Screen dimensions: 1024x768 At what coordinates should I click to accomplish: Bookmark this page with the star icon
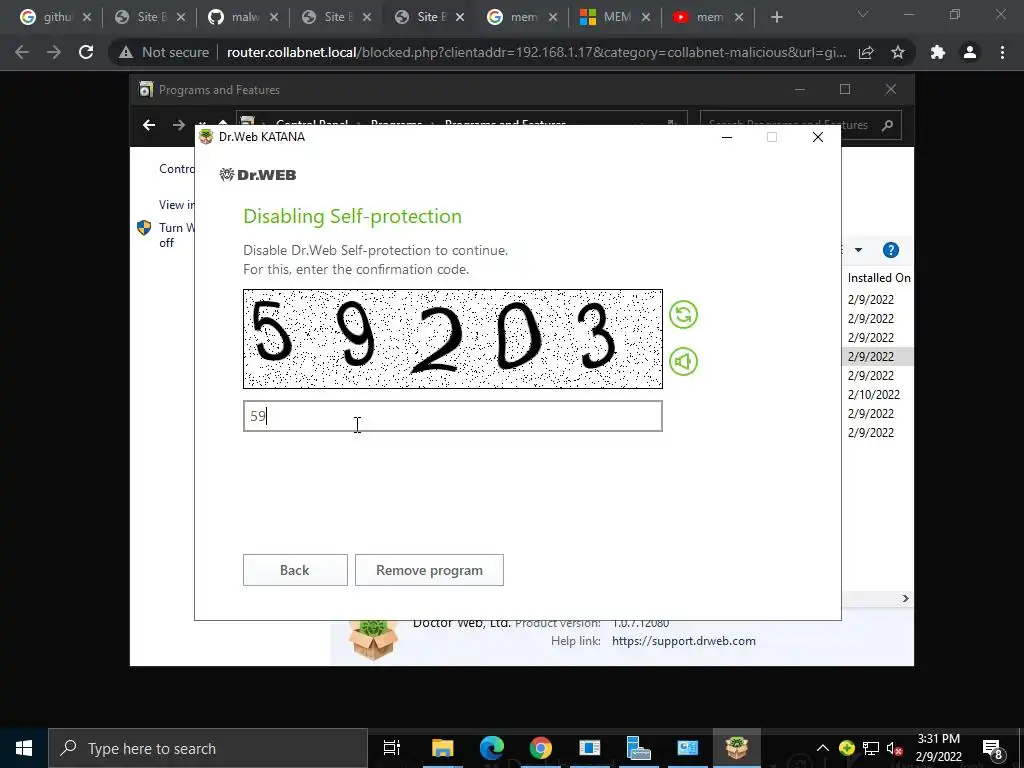(x=898, y=52)
